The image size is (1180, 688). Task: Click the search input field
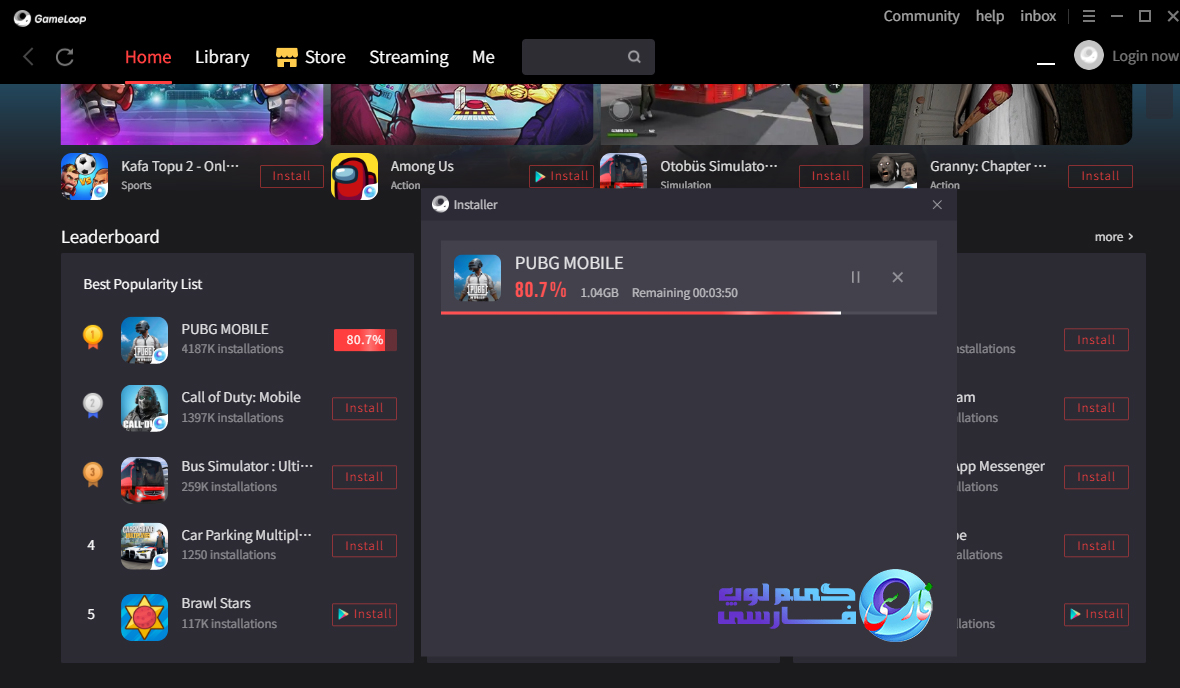[580, 57]
